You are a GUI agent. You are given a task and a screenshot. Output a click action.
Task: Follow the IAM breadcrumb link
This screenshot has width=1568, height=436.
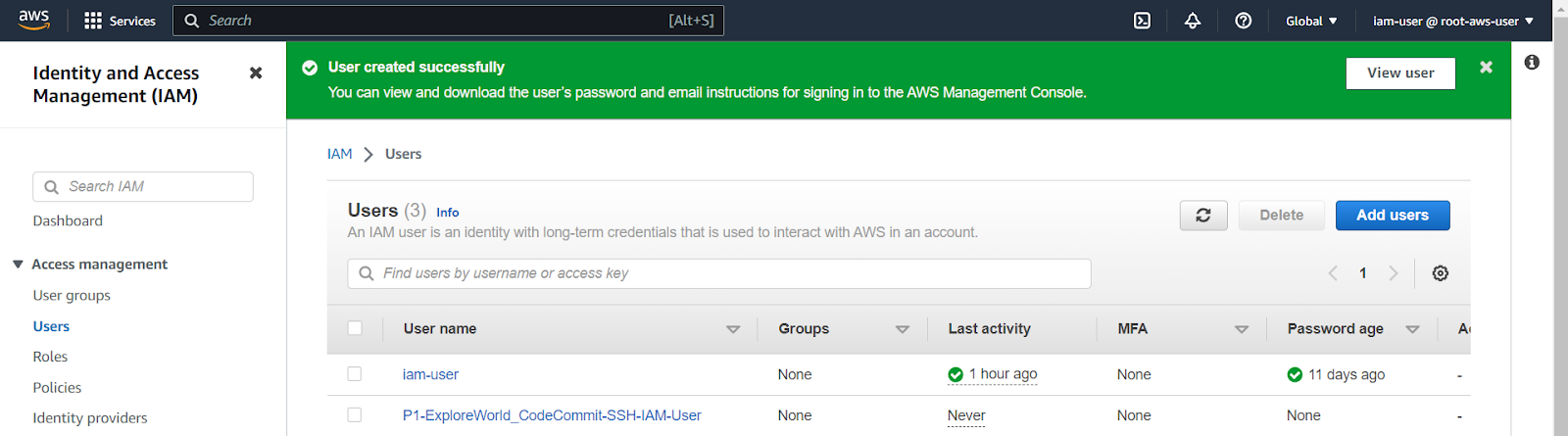[x=339, y=154]
